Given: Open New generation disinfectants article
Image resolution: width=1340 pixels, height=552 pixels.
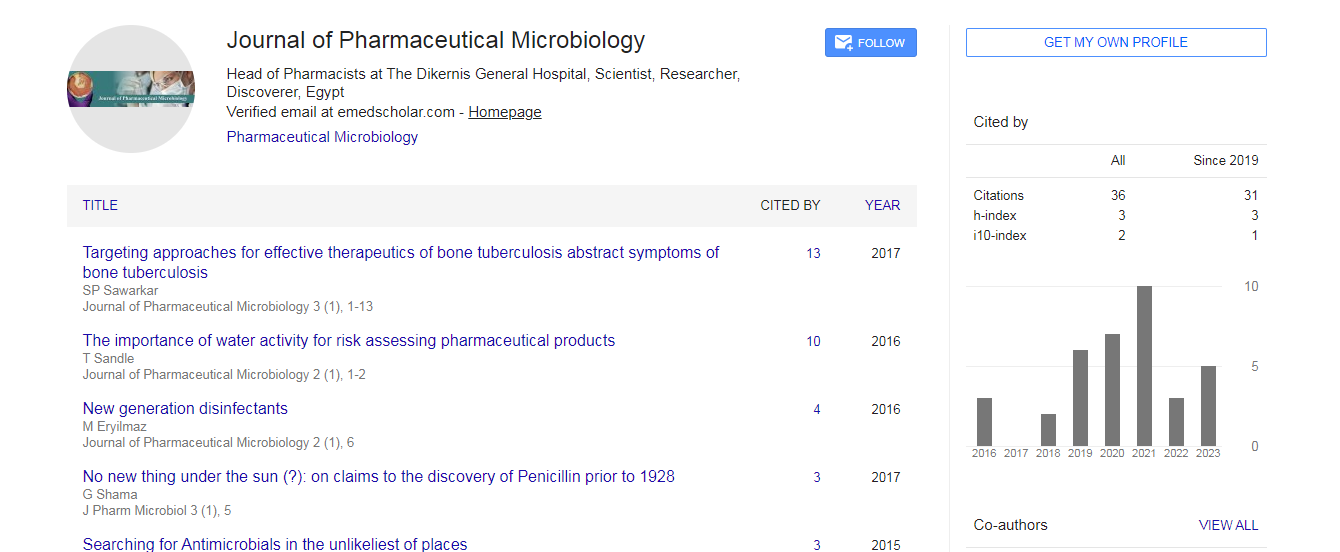Looking at the screenshot, I should point(185,409).
